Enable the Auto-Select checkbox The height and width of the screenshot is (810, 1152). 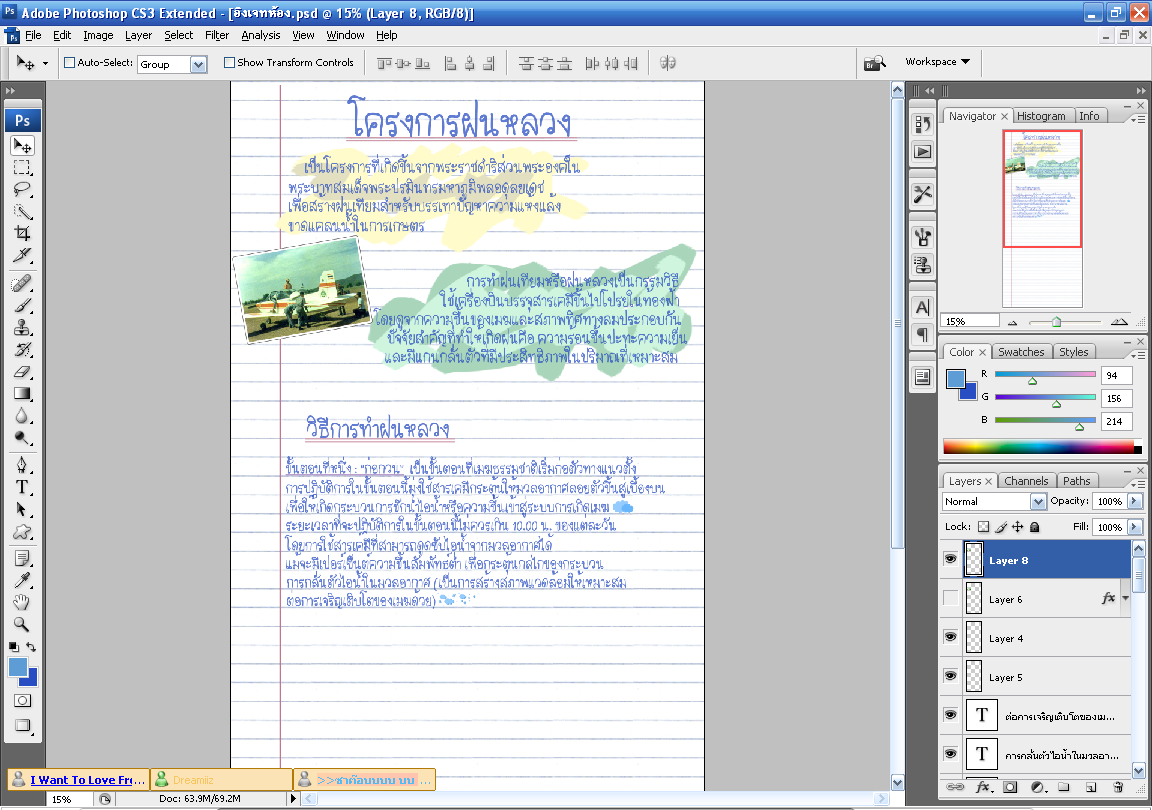coord(70,62)
